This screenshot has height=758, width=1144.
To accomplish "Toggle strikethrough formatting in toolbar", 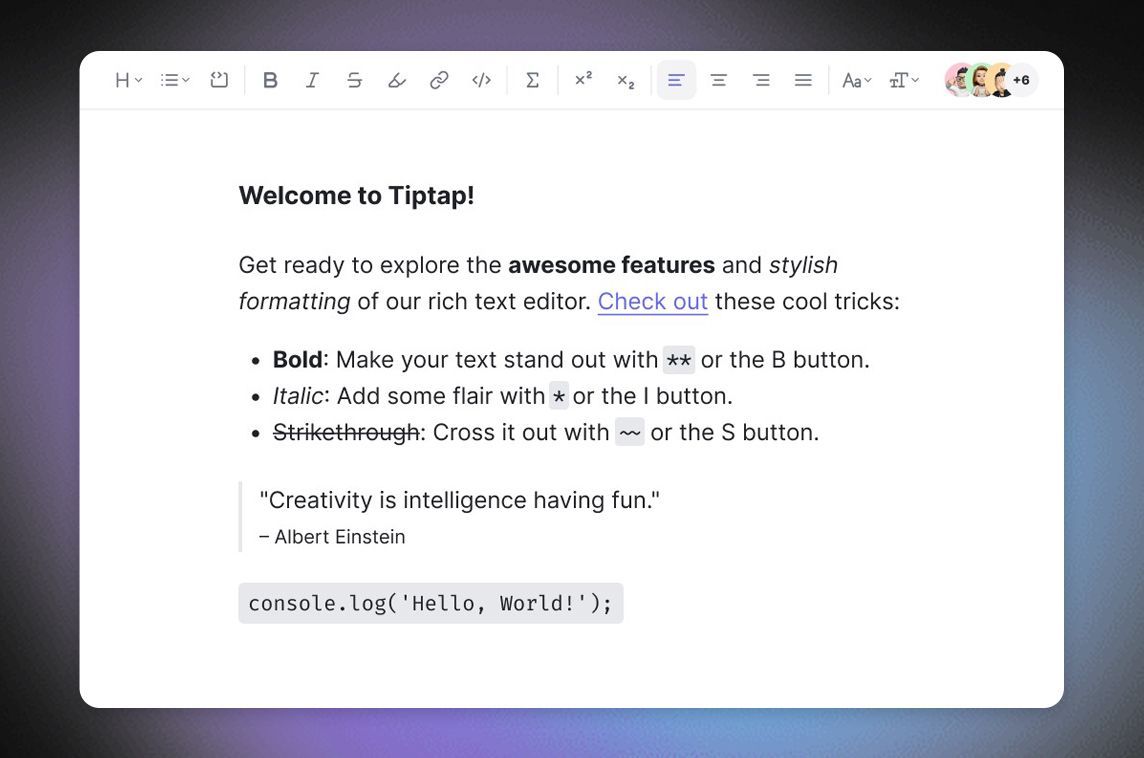I will [x=354, y=80].
